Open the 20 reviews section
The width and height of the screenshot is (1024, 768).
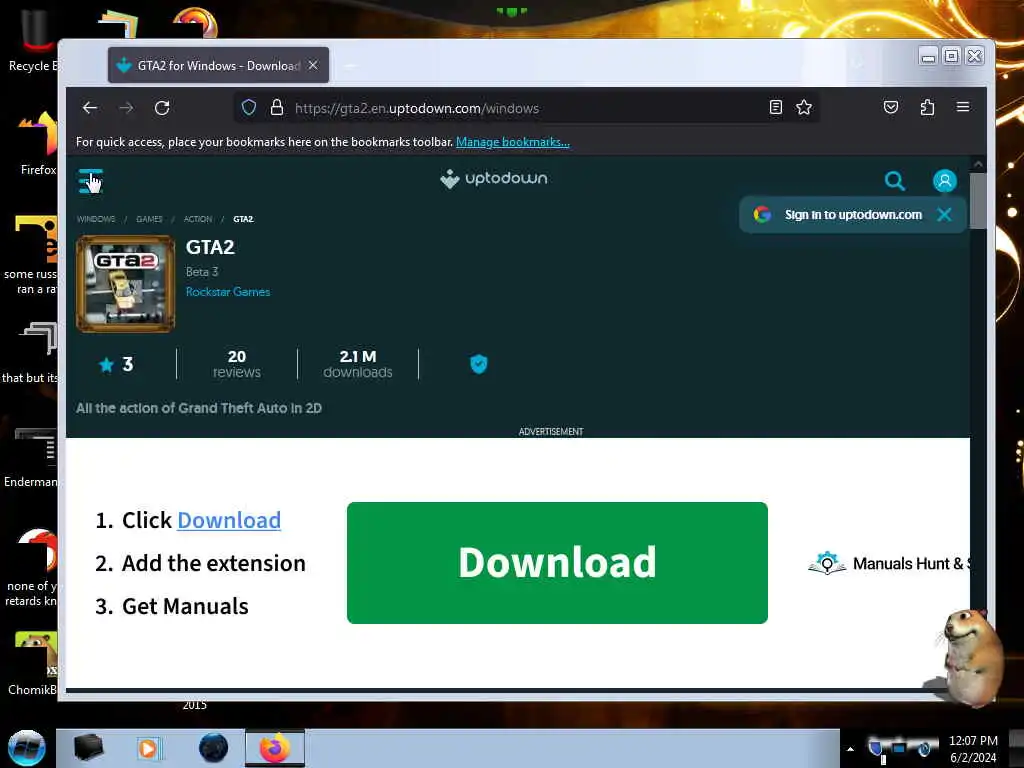pyautogui.click(x=236, y=364)
